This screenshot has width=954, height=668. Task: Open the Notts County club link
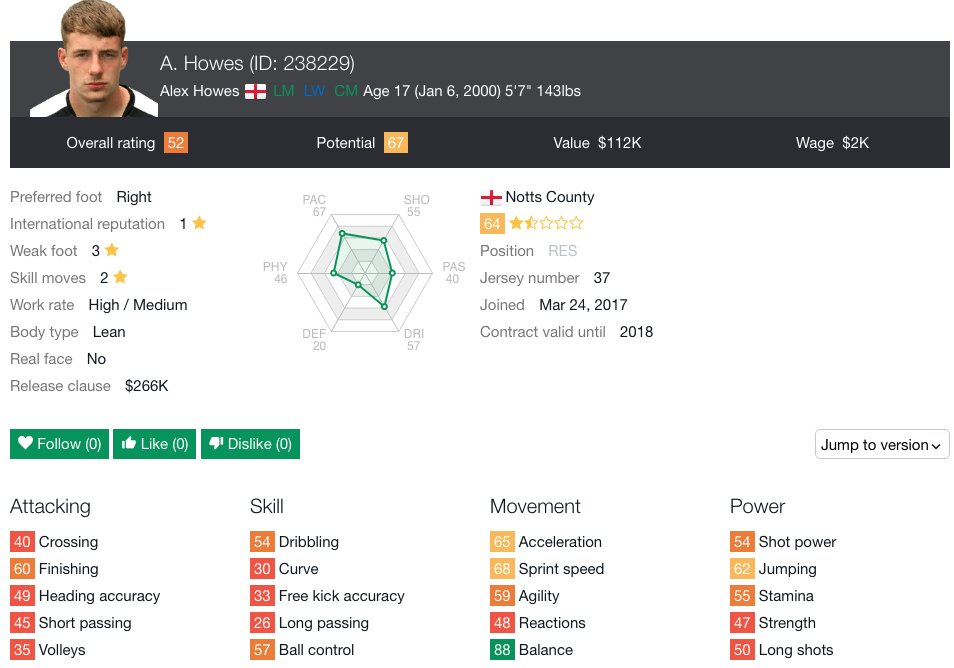click(549, 197)
